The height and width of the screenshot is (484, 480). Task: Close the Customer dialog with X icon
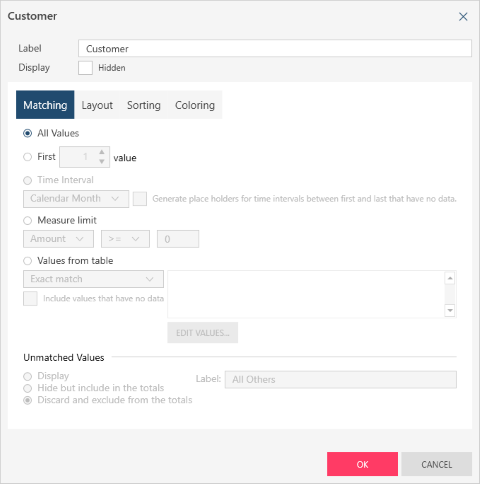click(463, 16)
